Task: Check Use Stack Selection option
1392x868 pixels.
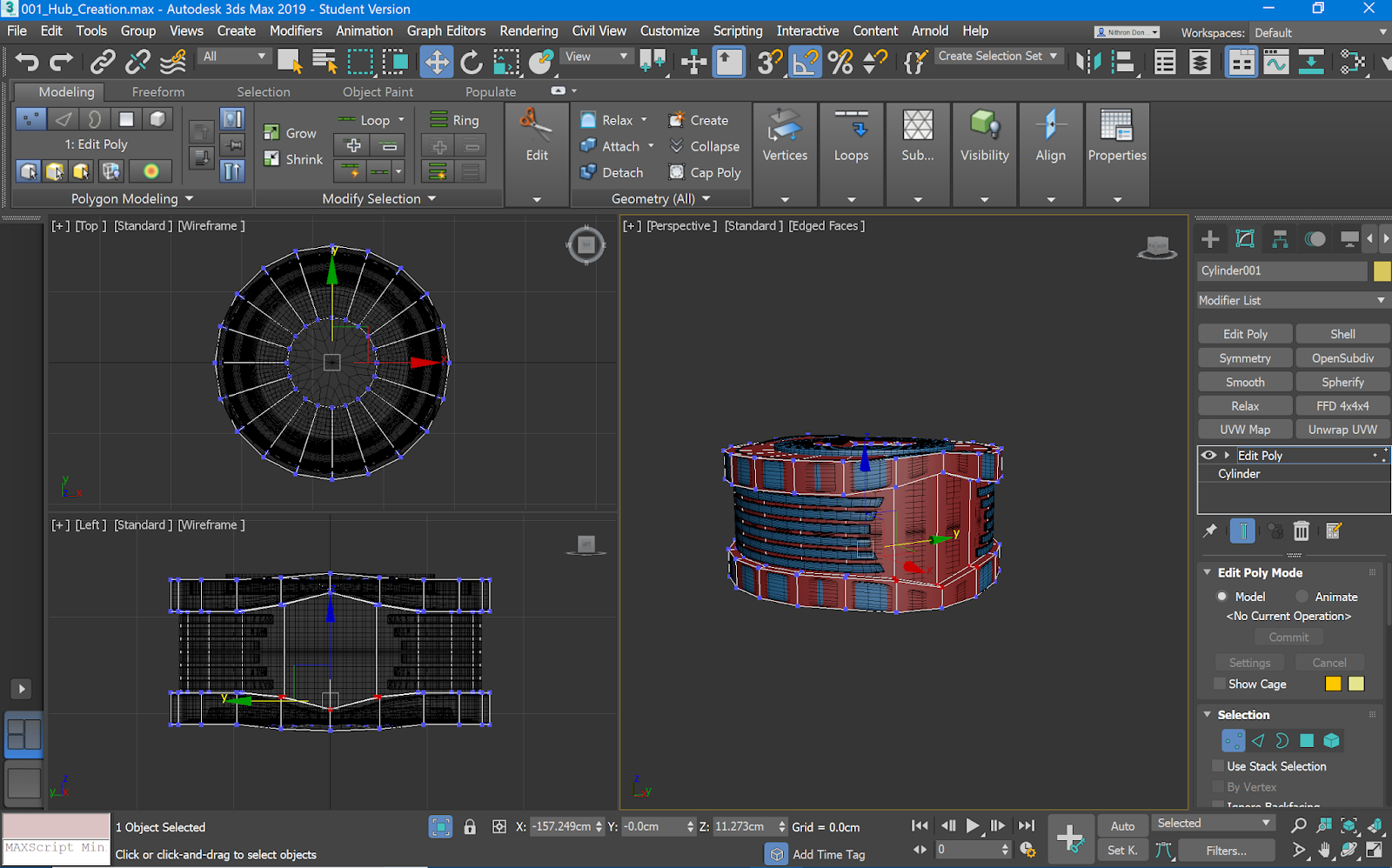Action: coord(1218,766)
